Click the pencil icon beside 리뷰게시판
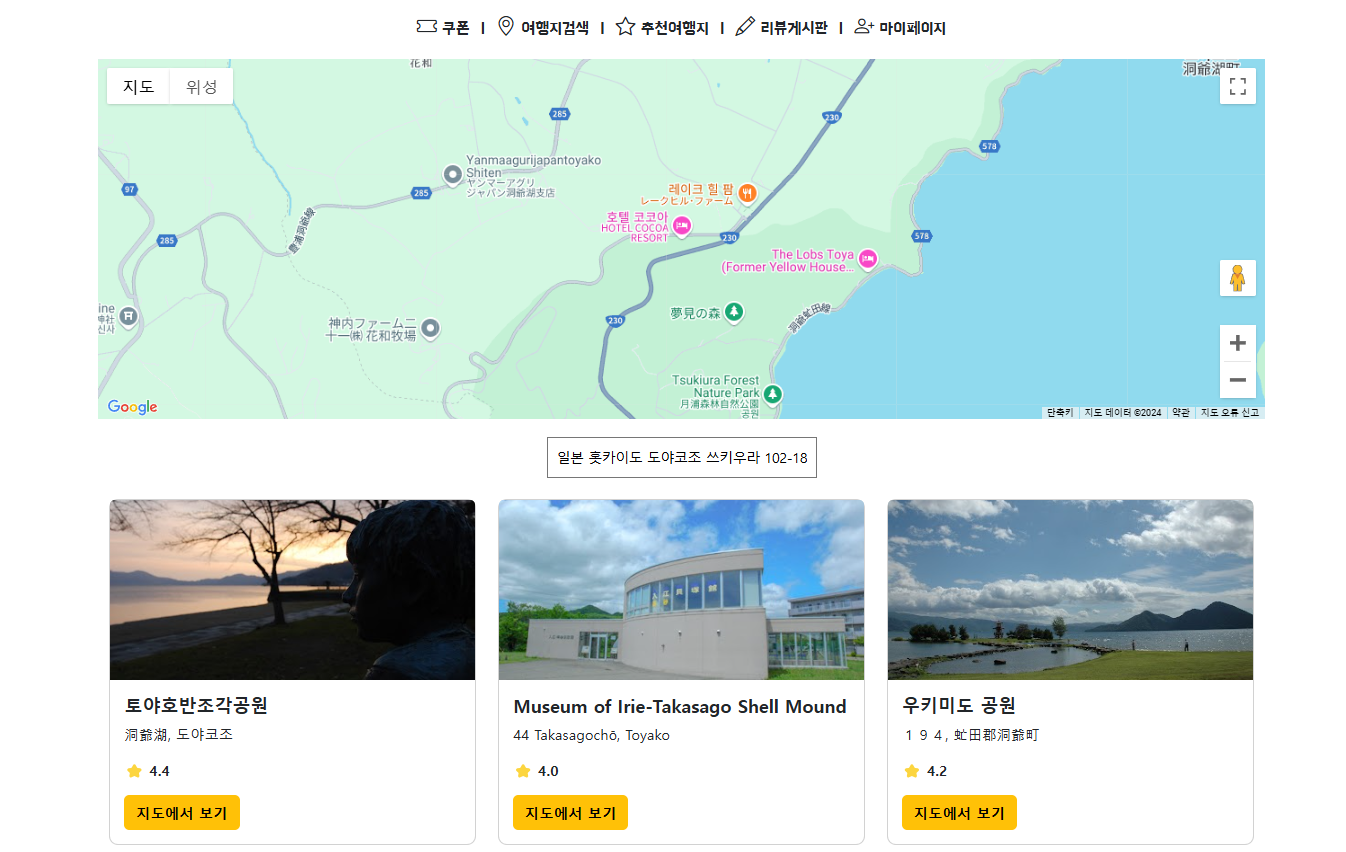Viewport: 1346px width, 852px height. tap(745, 27)
